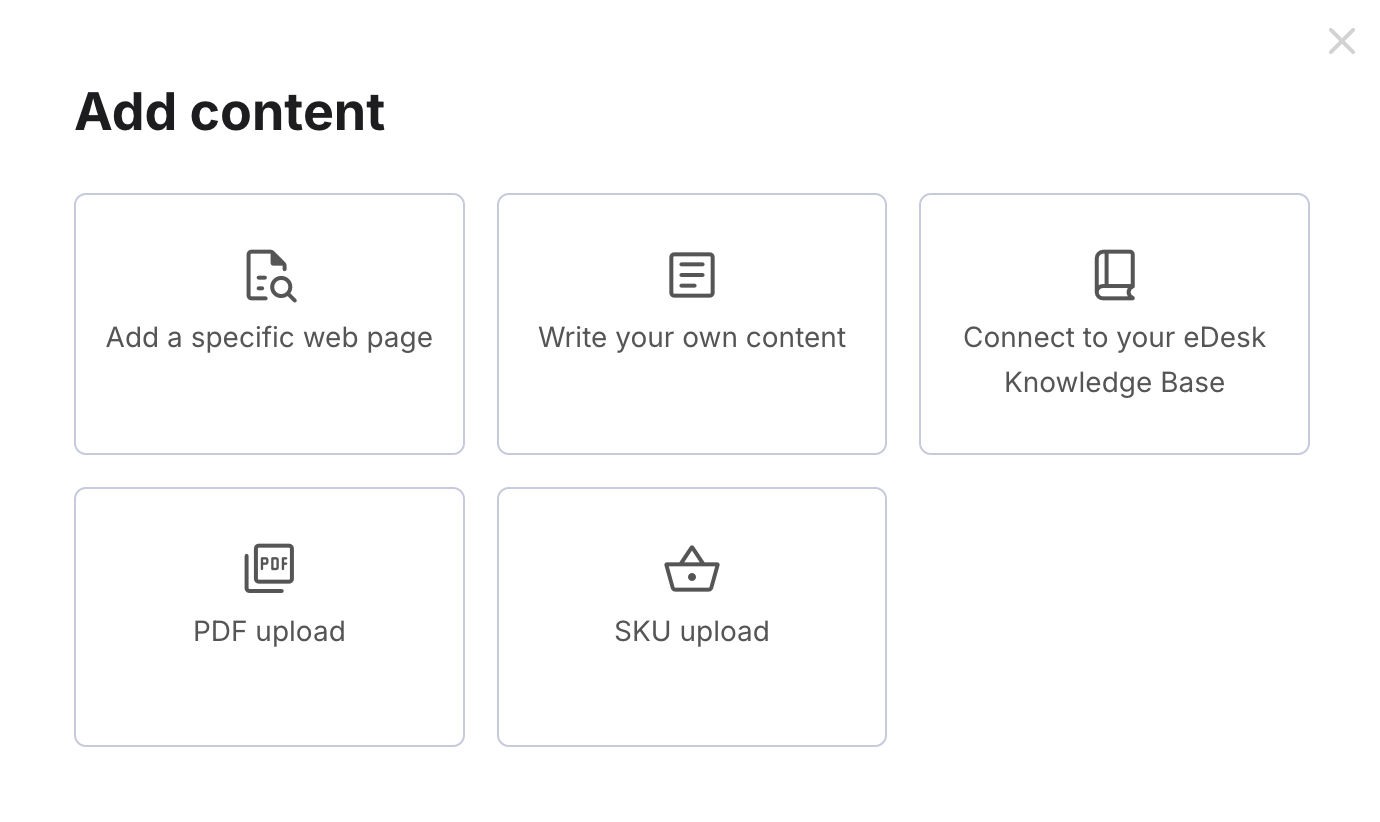The image size is (1380, 822).
Task: Choose the PDF upload option
Action: (x=268, y=631)
